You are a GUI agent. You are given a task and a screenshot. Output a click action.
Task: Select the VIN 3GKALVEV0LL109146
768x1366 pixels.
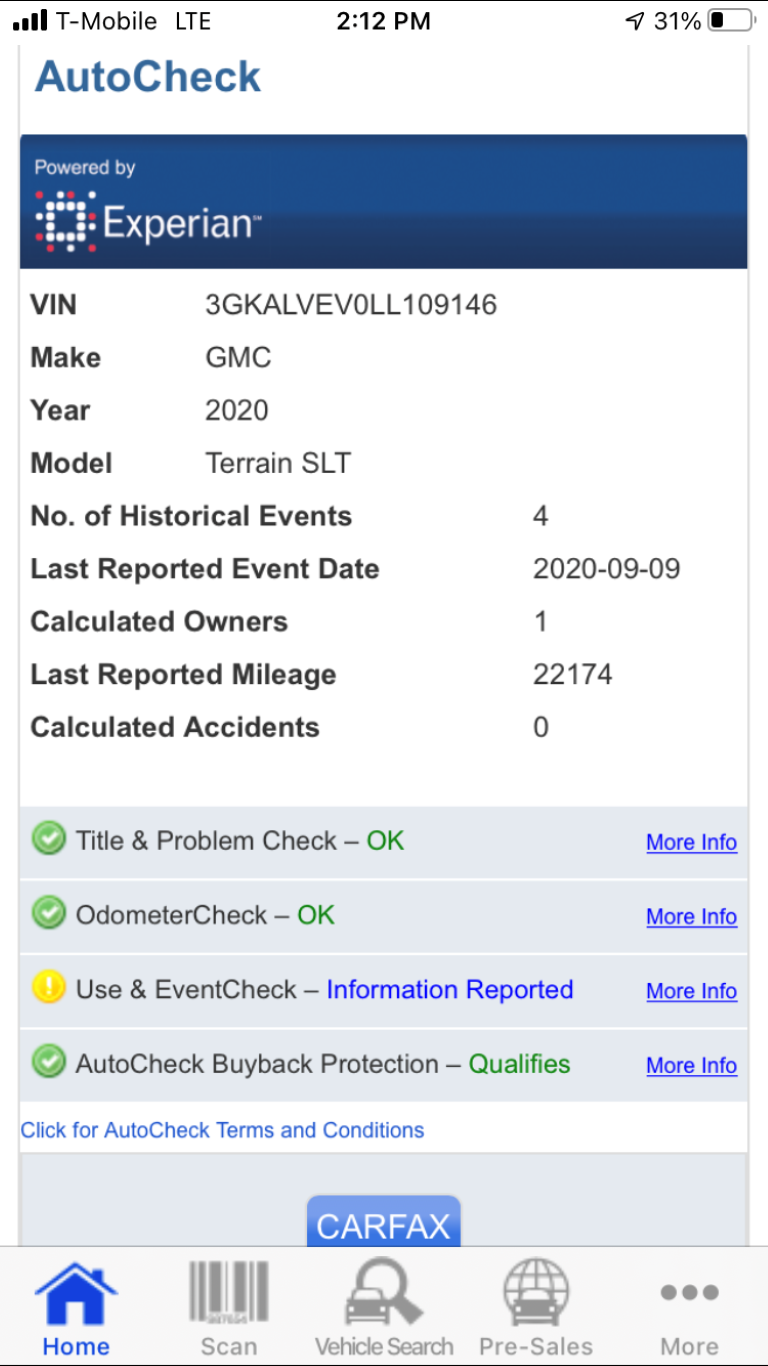351,304
